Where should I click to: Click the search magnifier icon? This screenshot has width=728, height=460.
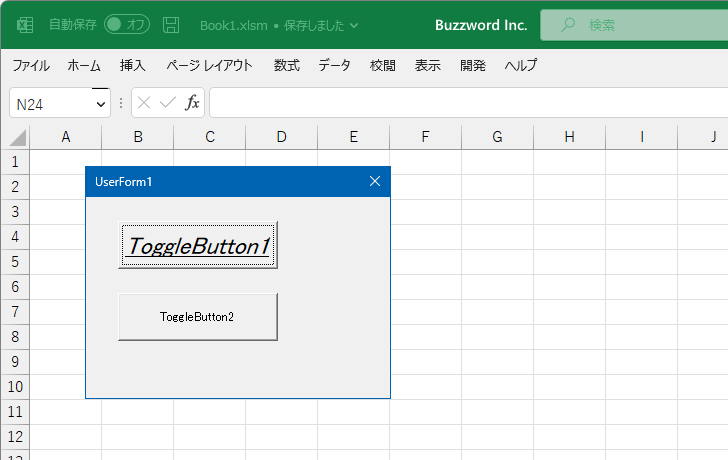(568, 25)
